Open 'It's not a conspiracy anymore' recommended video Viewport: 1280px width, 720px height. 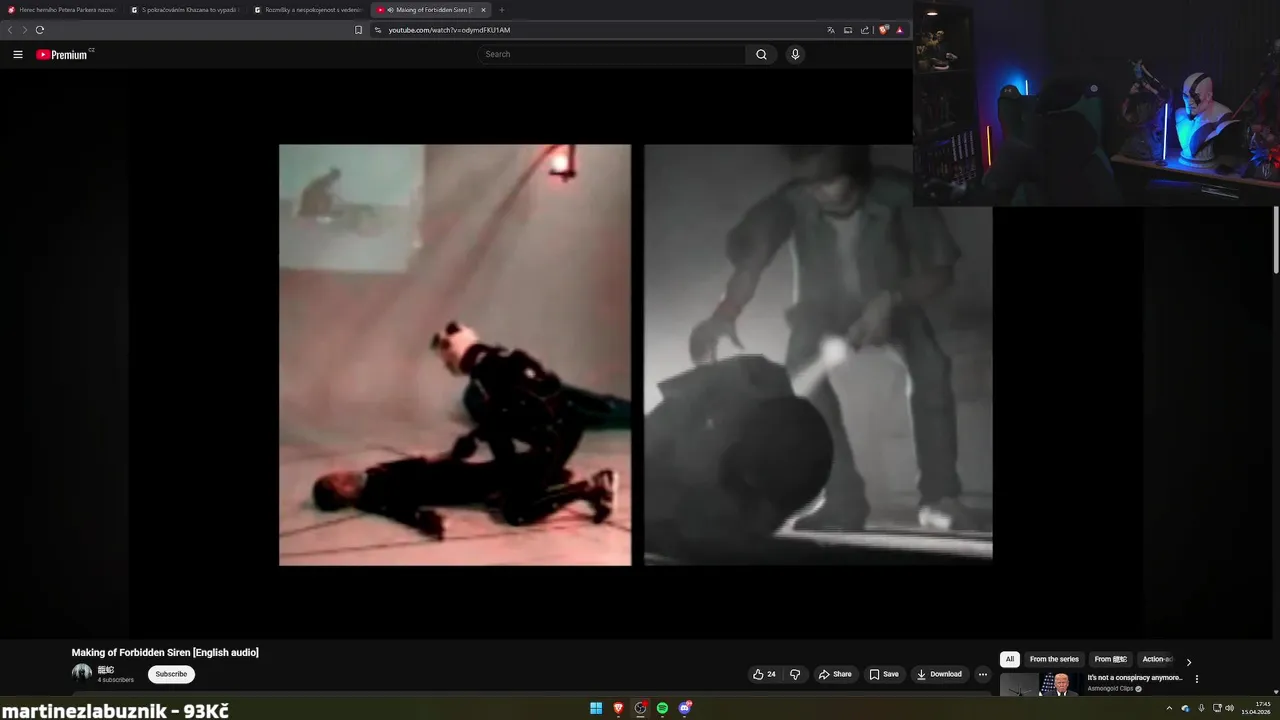click(1134, 678)
